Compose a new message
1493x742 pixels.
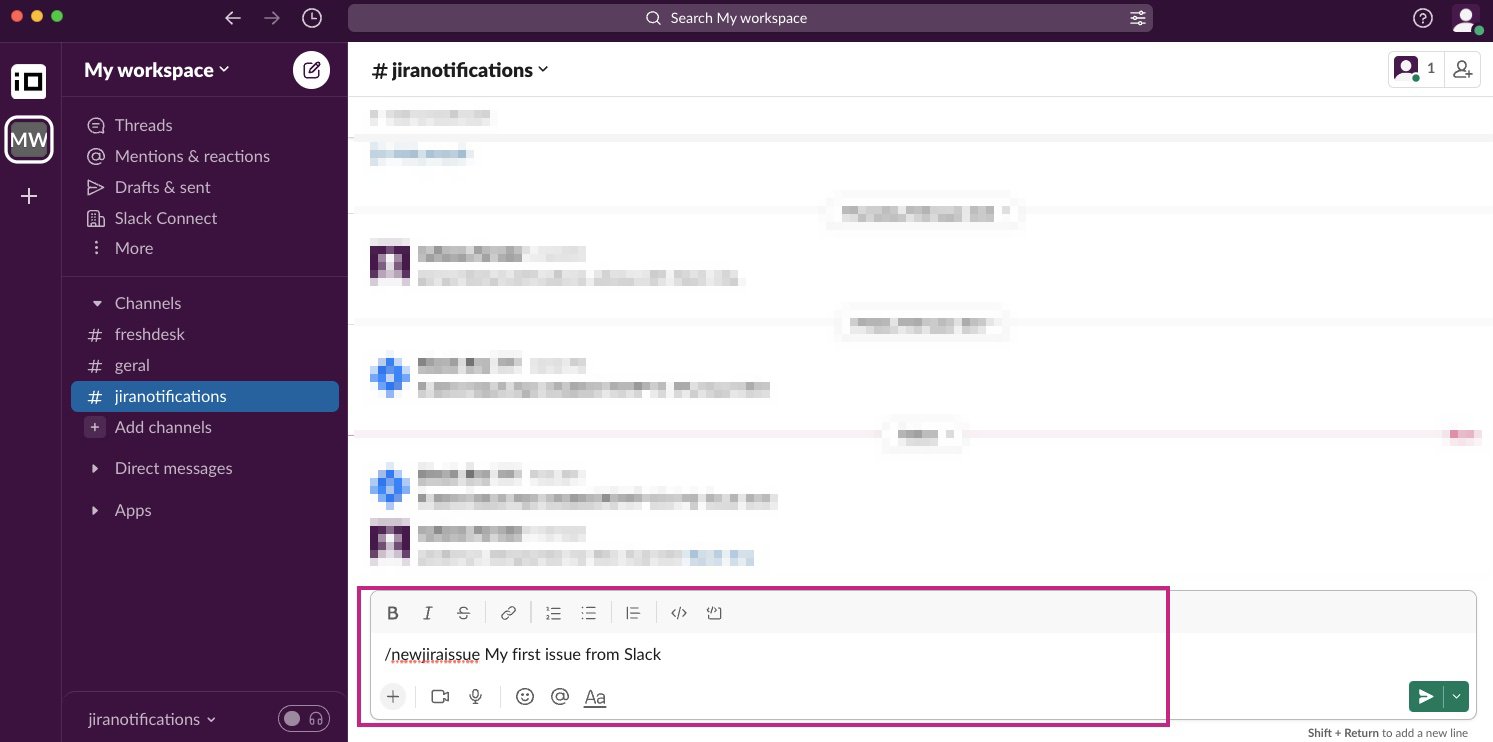point(311,70)
